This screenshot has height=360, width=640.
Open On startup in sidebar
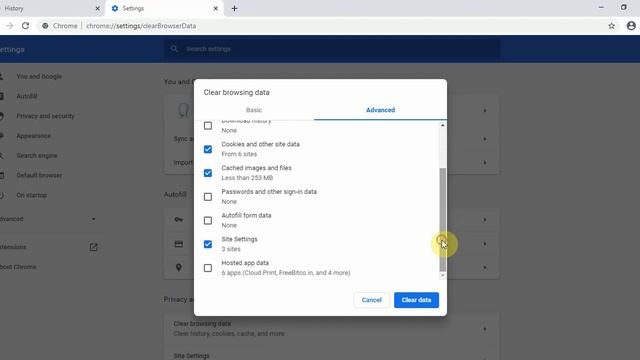coord(31,195)
